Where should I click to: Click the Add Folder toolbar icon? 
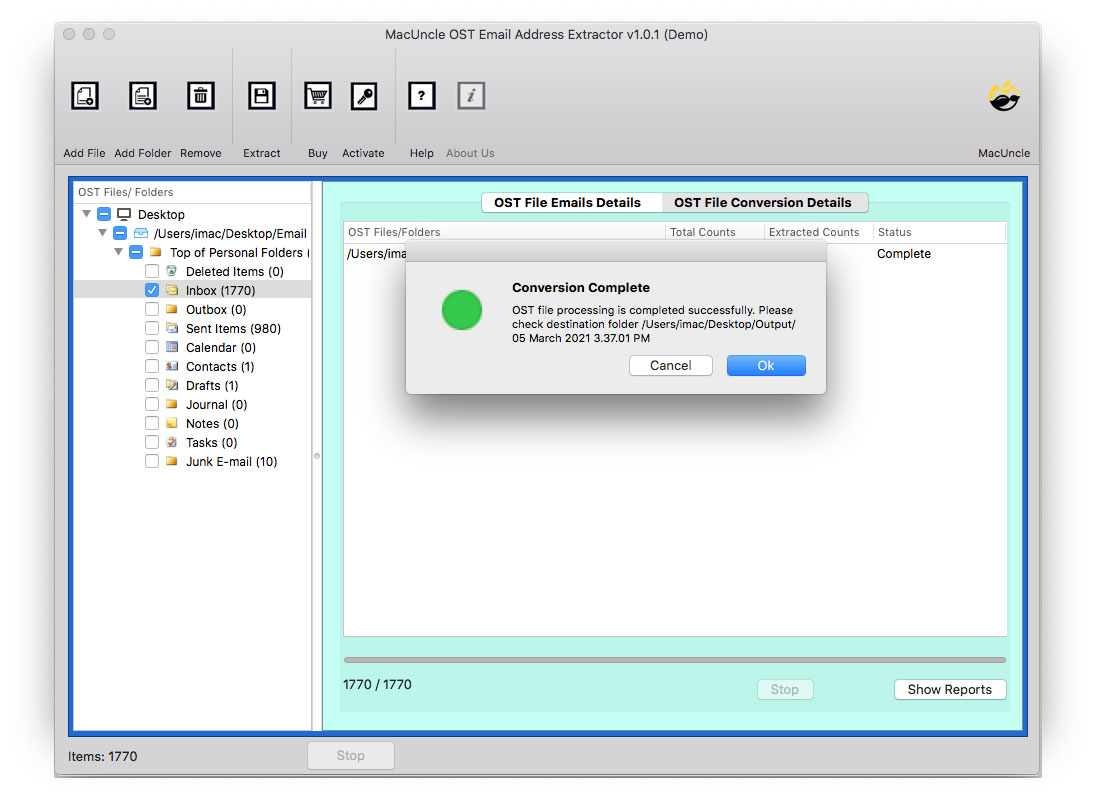coord(143,96)
